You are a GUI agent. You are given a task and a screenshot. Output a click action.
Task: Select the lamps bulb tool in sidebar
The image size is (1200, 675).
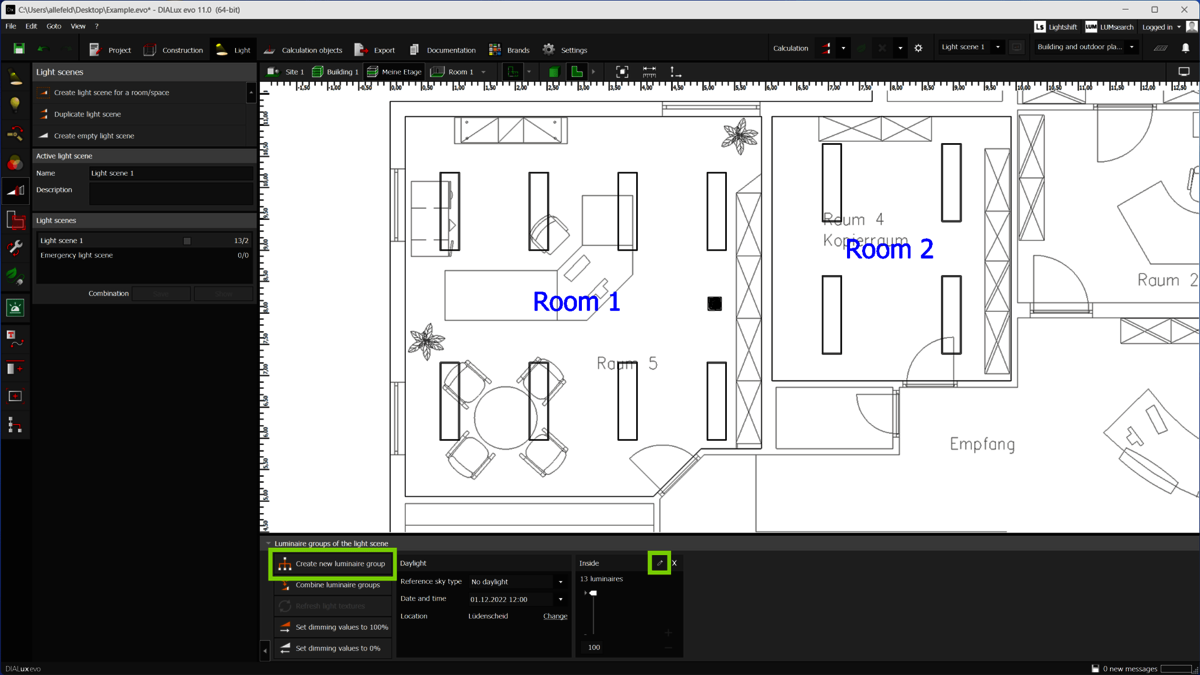point(15,103)
